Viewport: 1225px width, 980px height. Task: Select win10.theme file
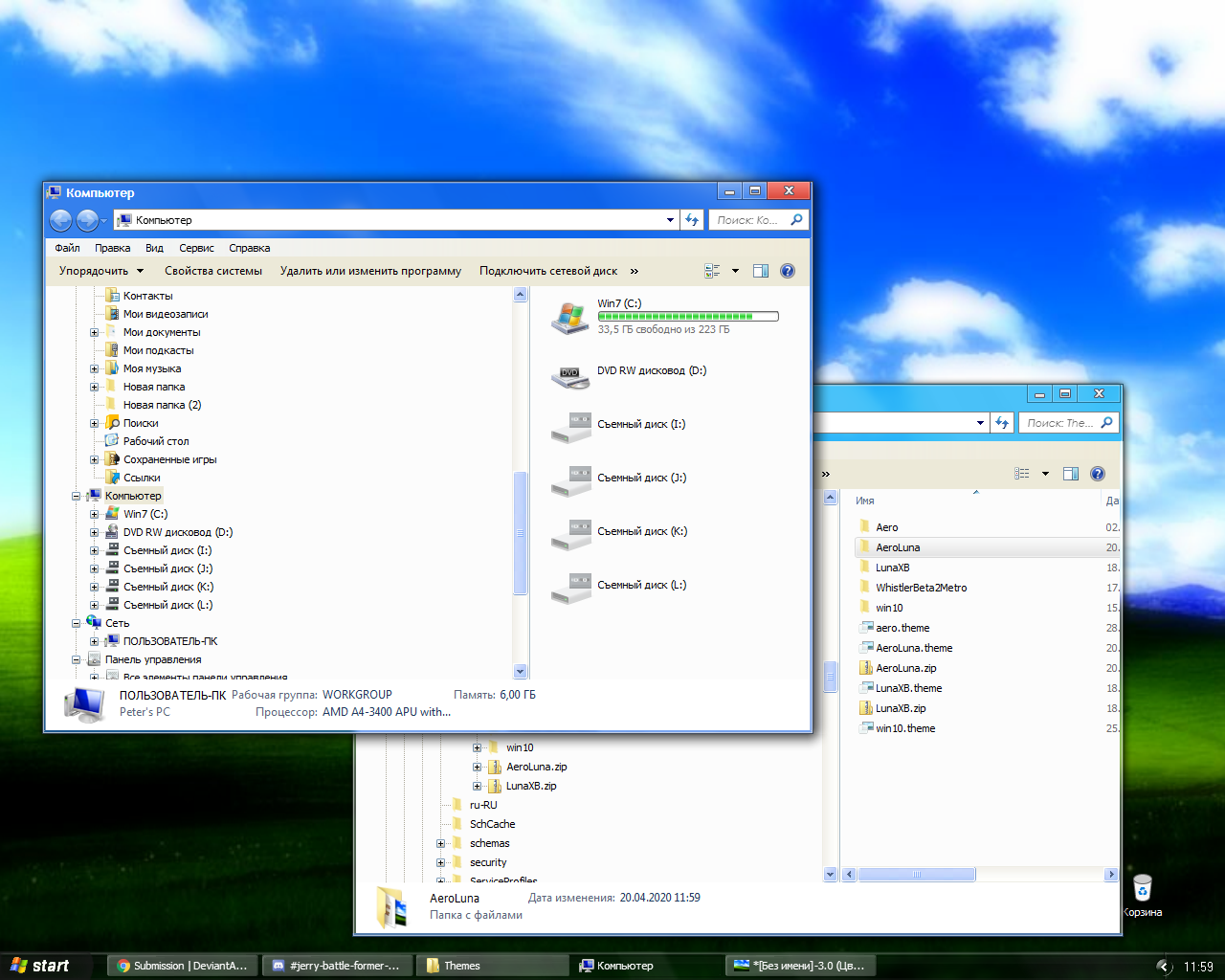pos(905,728)
